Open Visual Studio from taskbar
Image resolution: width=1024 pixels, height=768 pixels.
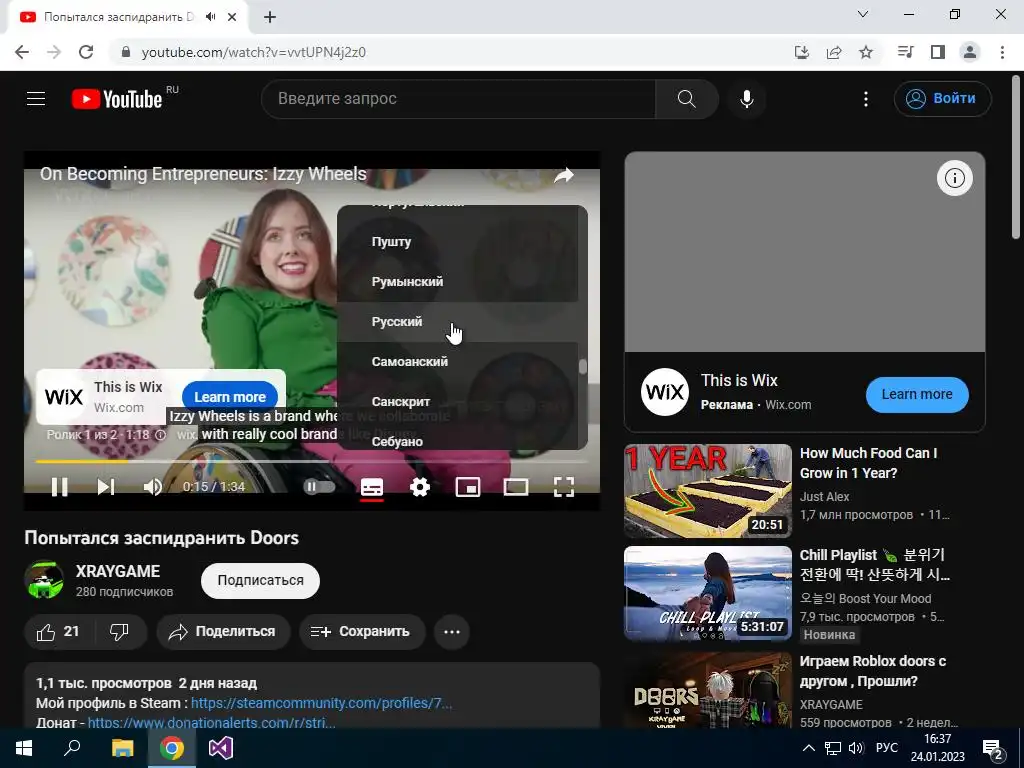(221, 748)
